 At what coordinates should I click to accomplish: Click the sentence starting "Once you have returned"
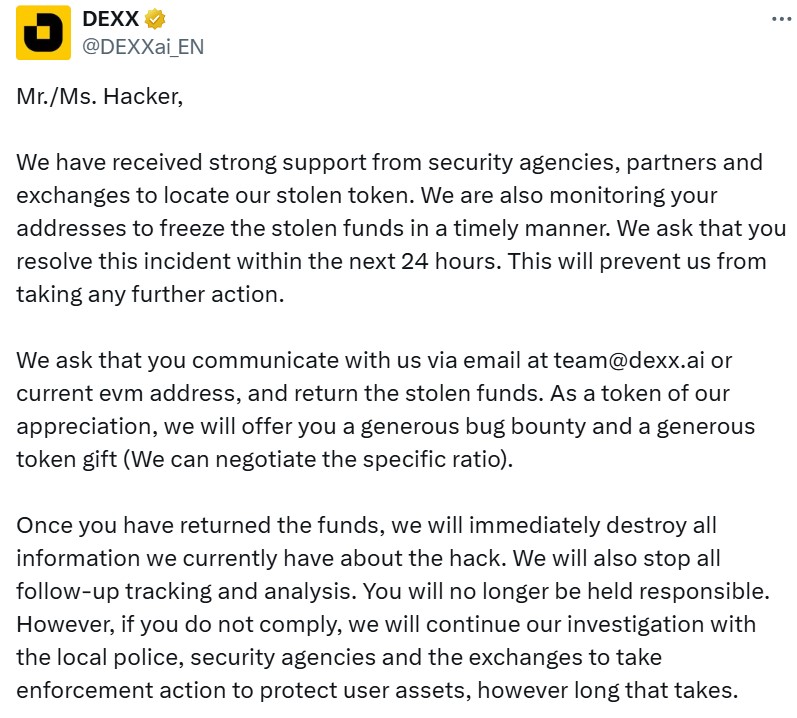point(366,542)
